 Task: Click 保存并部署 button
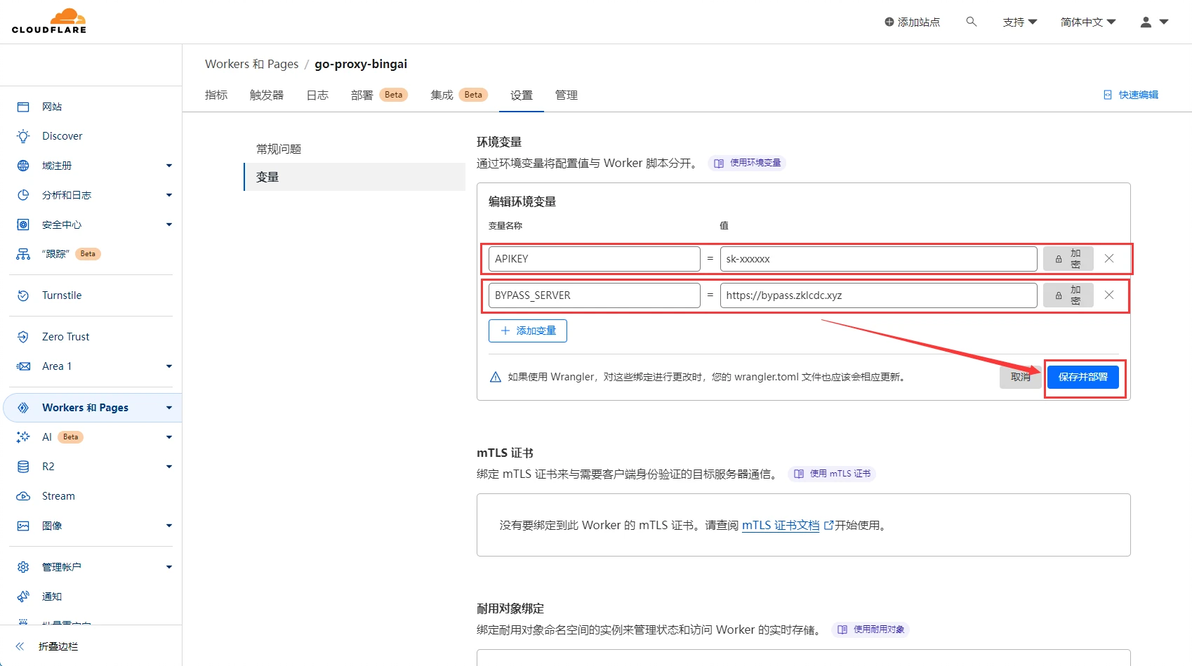pos(1083,377)
